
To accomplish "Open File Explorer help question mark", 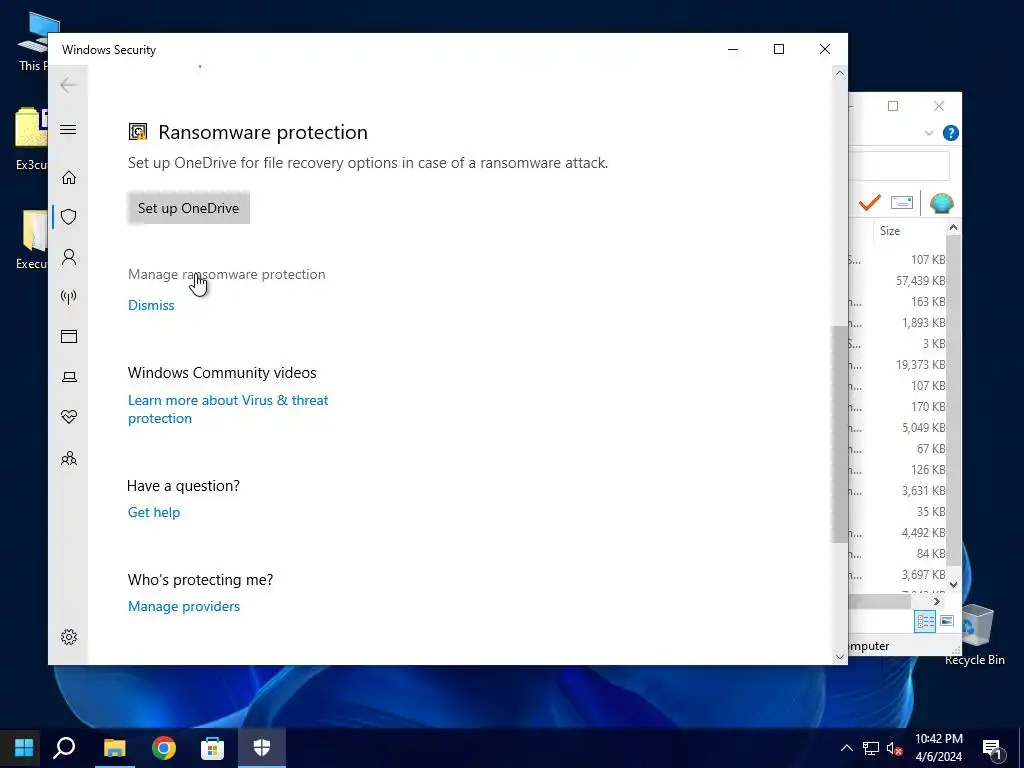I will 951,133.
